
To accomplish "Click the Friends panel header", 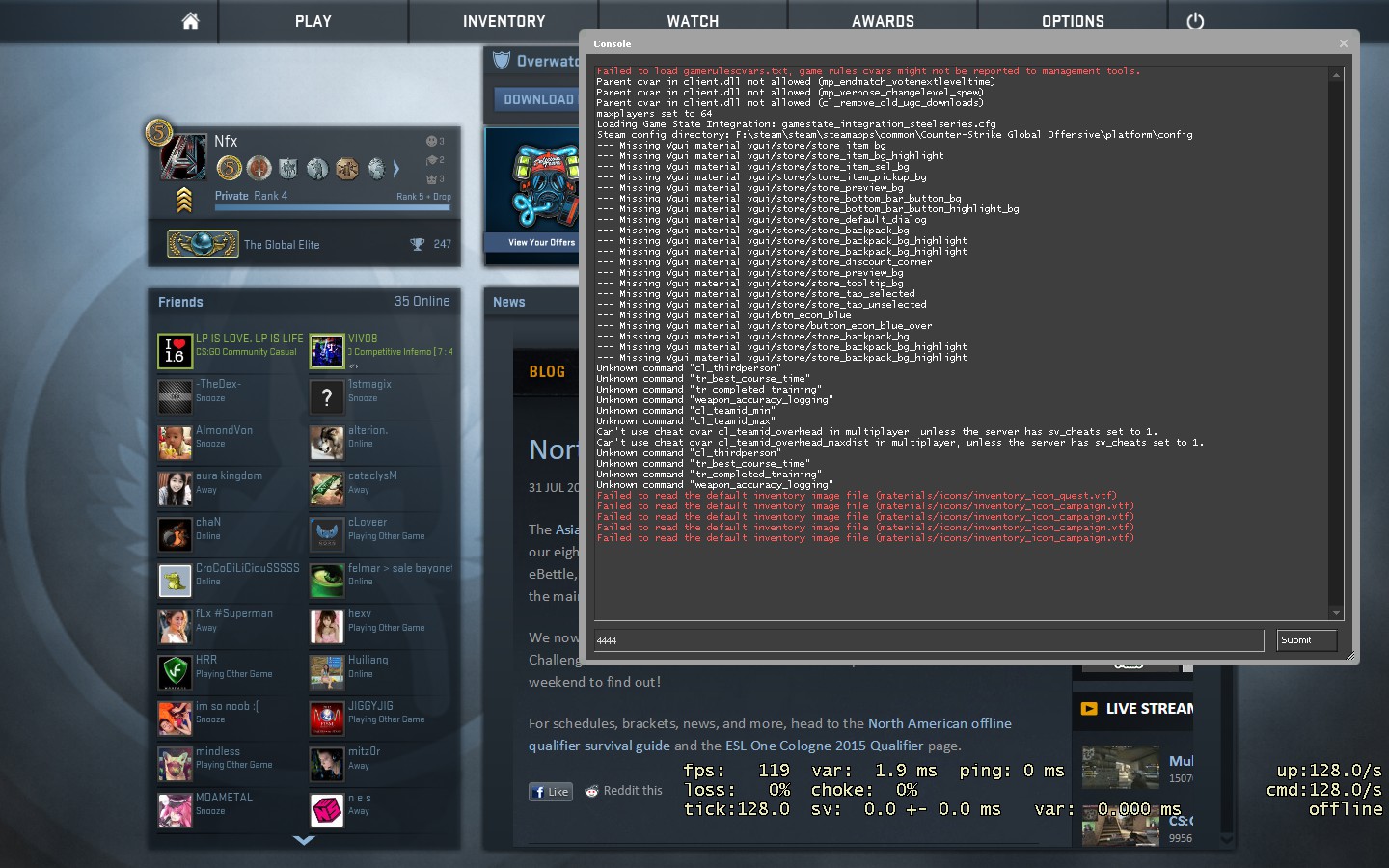I will 304,302.
